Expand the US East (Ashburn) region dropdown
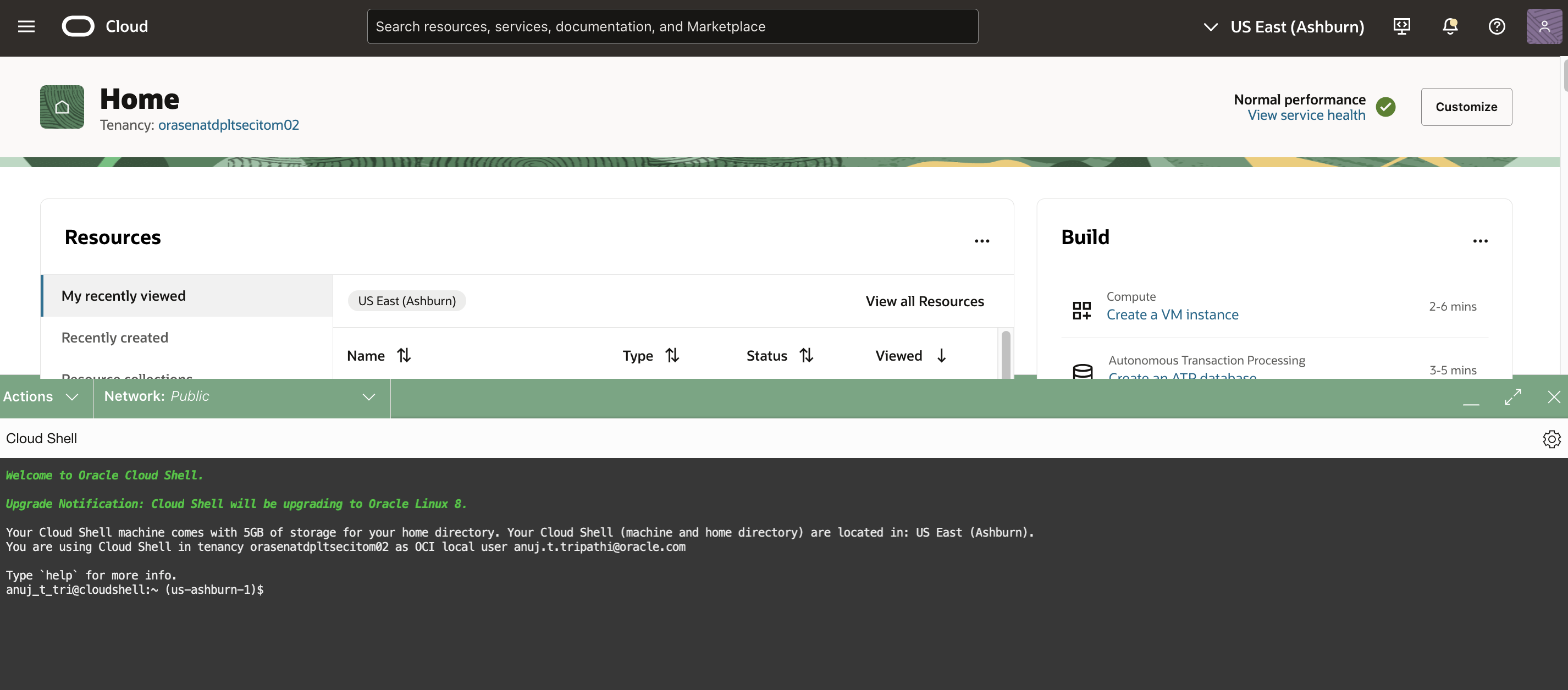 [x=1283, y=27]
